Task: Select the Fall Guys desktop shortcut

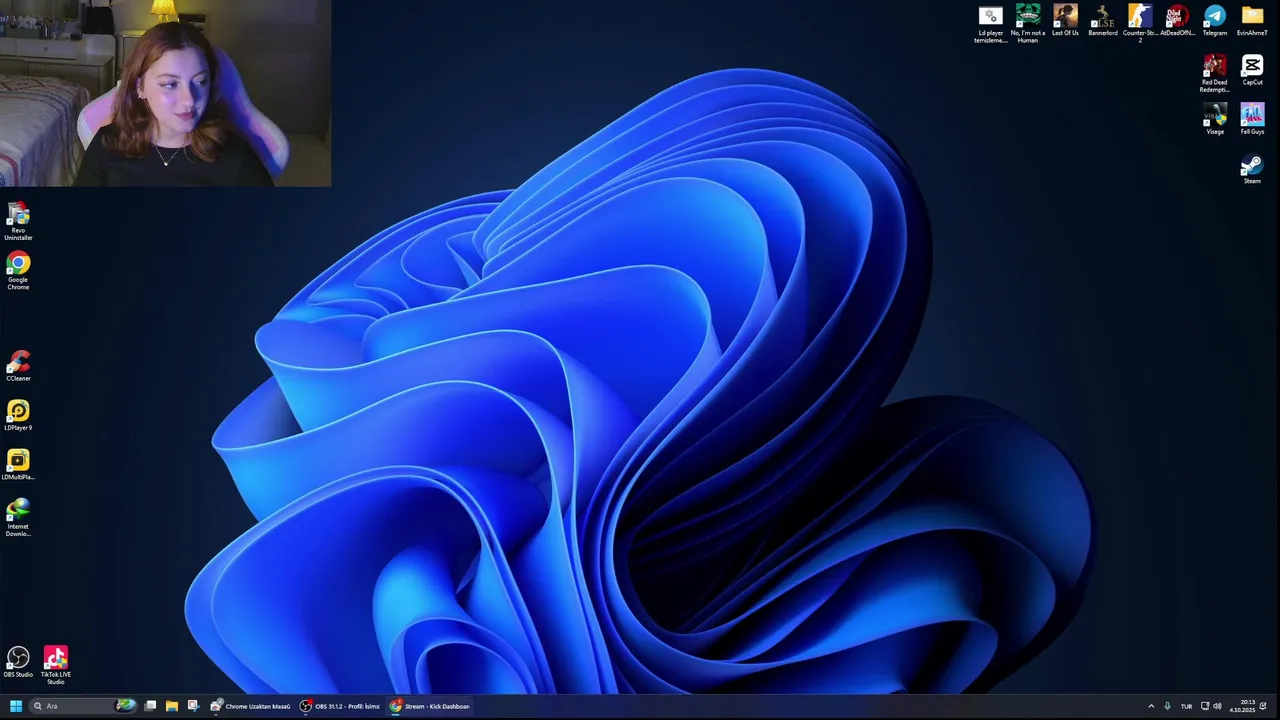Action: point(1252,119)
